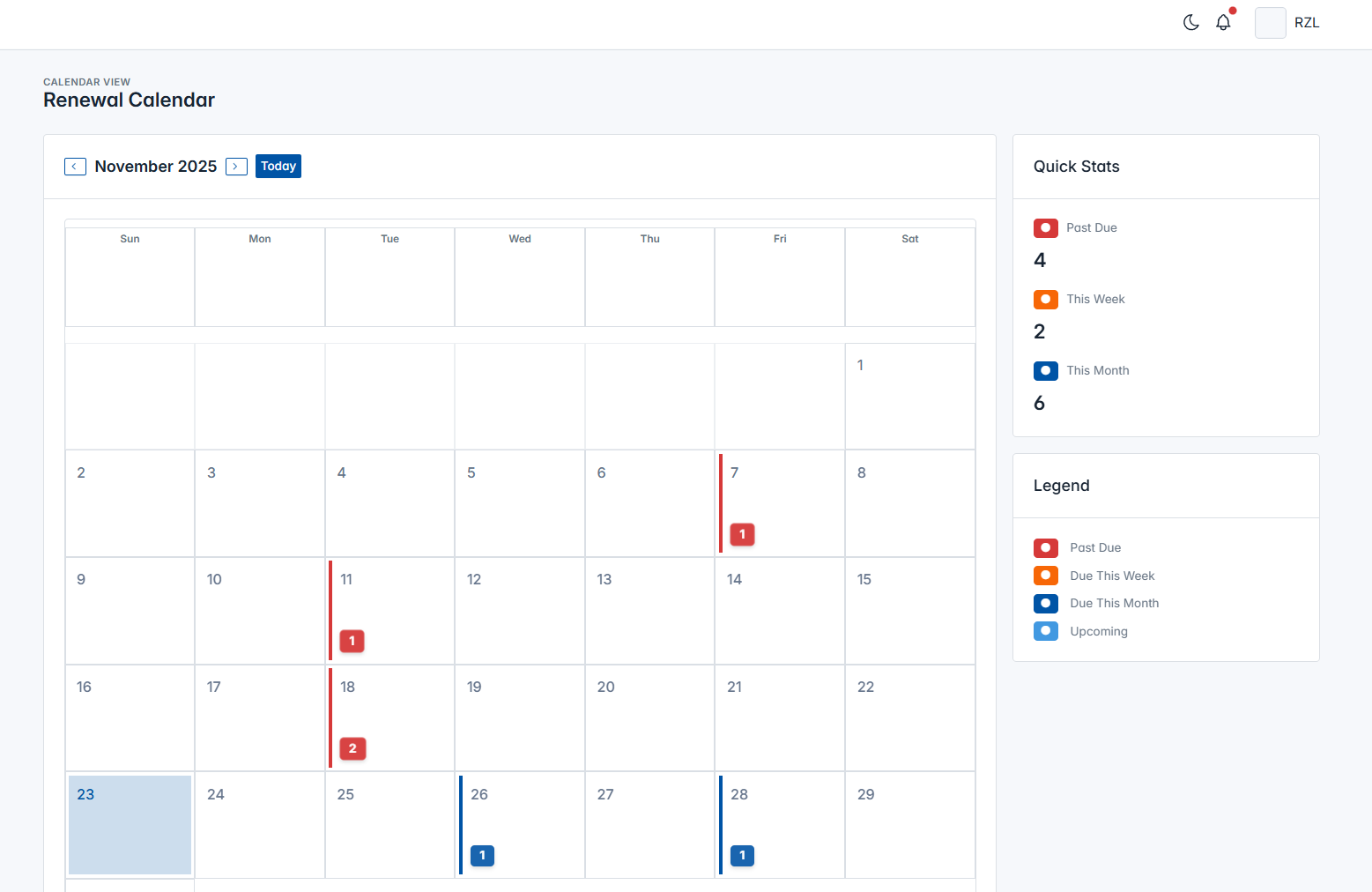Select the November 1 day cell
The width and height of the screenshot is (1372, 892).
909,396
